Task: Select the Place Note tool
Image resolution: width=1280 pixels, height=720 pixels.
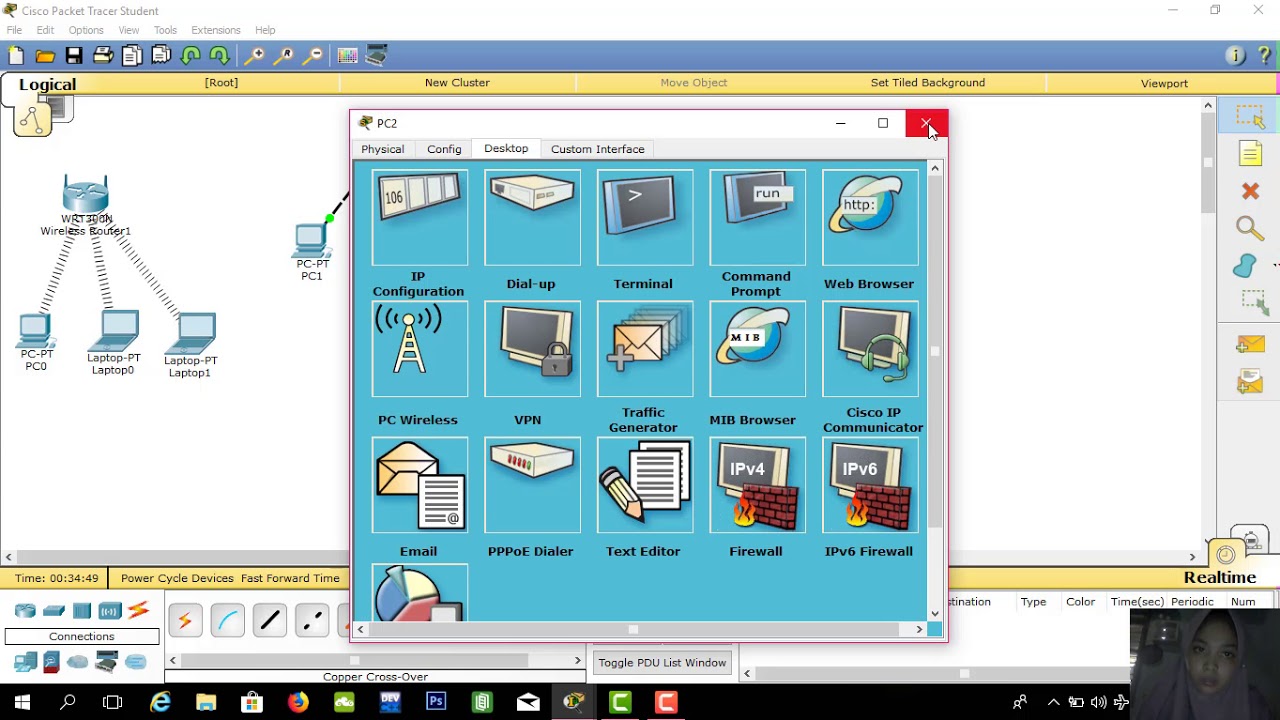Action: [x=1250, y=153]
